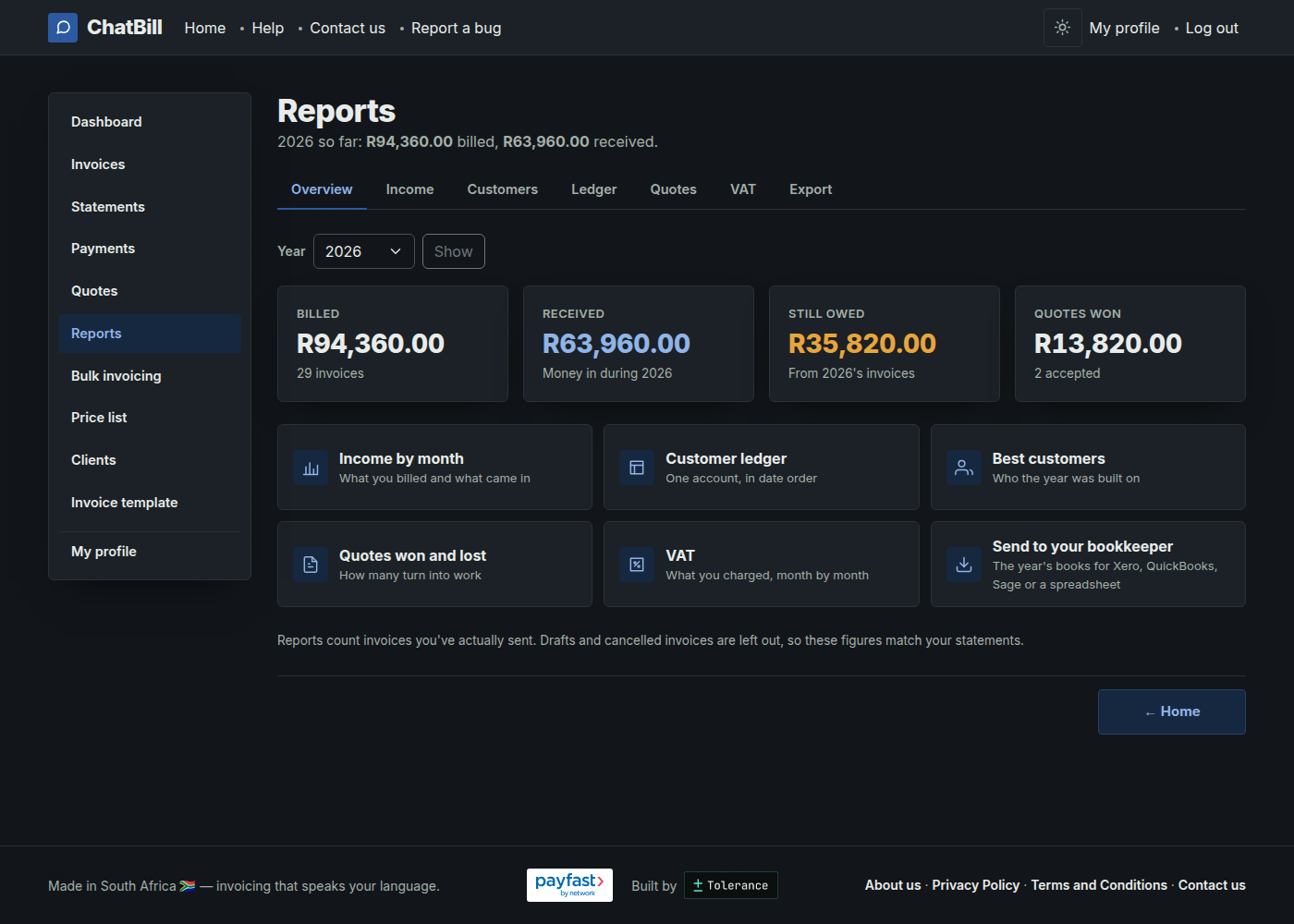Click the "29 invoices" text
Viewport: 1294px width, 924px height.
[x=330, y=373]
